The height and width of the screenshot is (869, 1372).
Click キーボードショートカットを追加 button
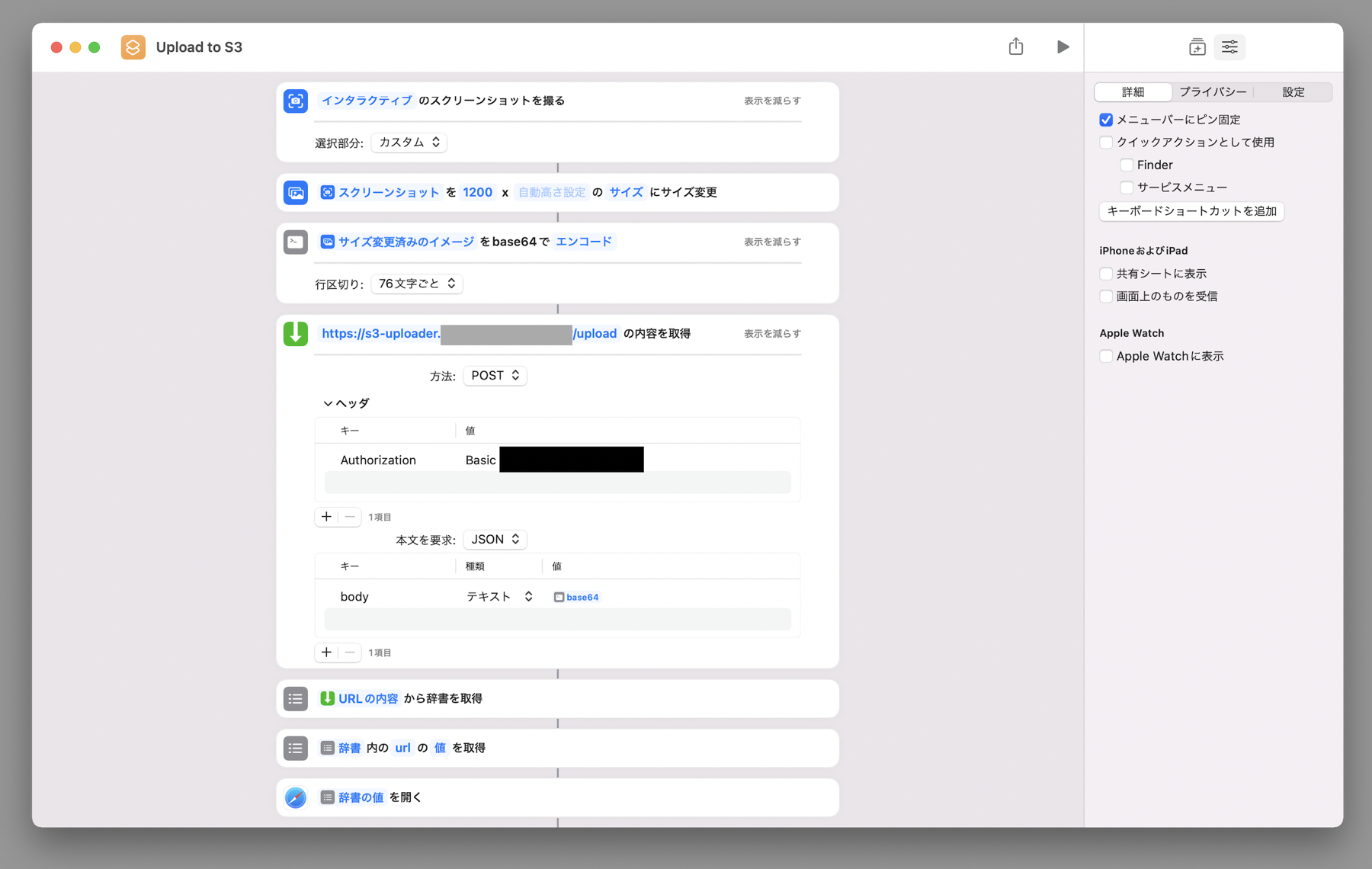click(x=1191, y=211)
